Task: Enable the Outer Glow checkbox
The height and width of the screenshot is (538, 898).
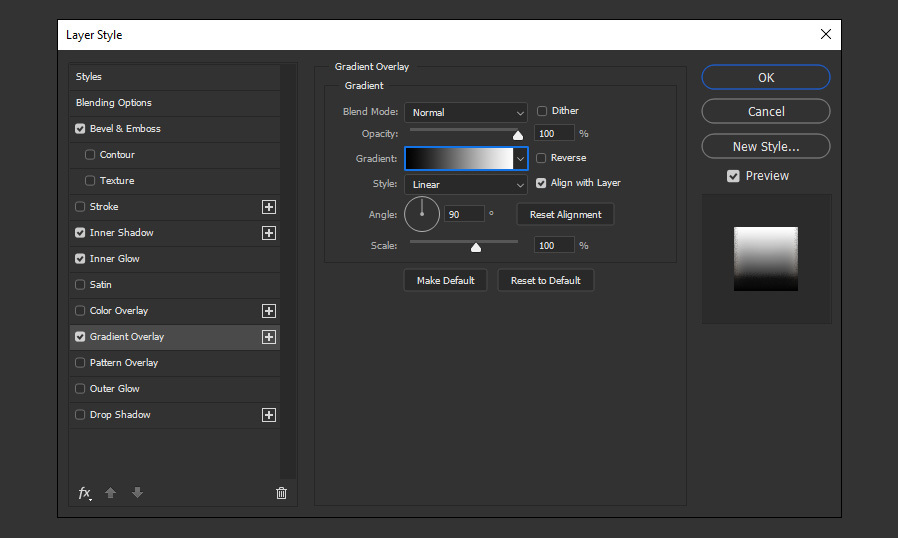Action: point(80,388)
